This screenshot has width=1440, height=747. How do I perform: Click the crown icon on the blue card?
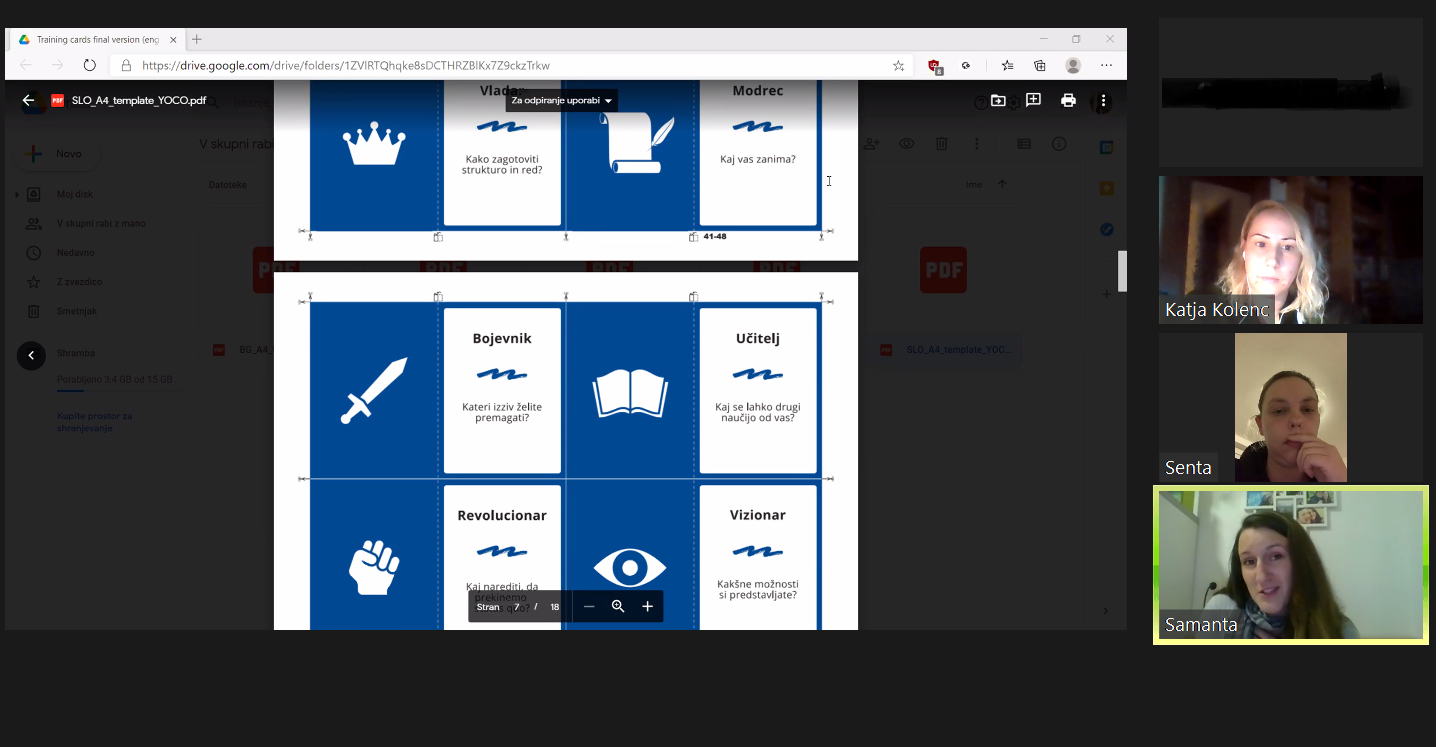[374, 145]
